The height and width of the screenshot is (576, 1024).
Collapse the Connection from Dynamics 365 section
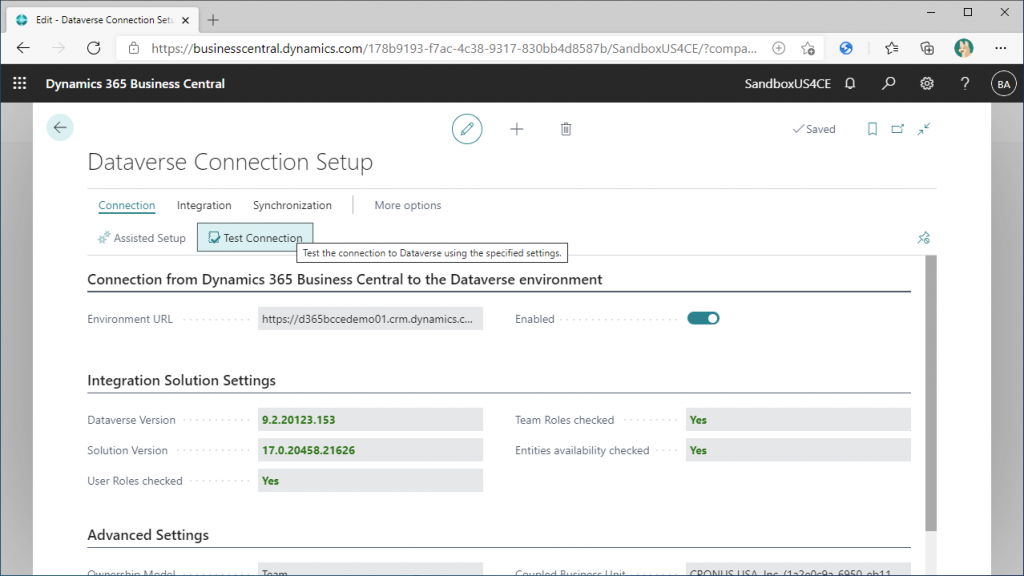click(x=345, y=280)
